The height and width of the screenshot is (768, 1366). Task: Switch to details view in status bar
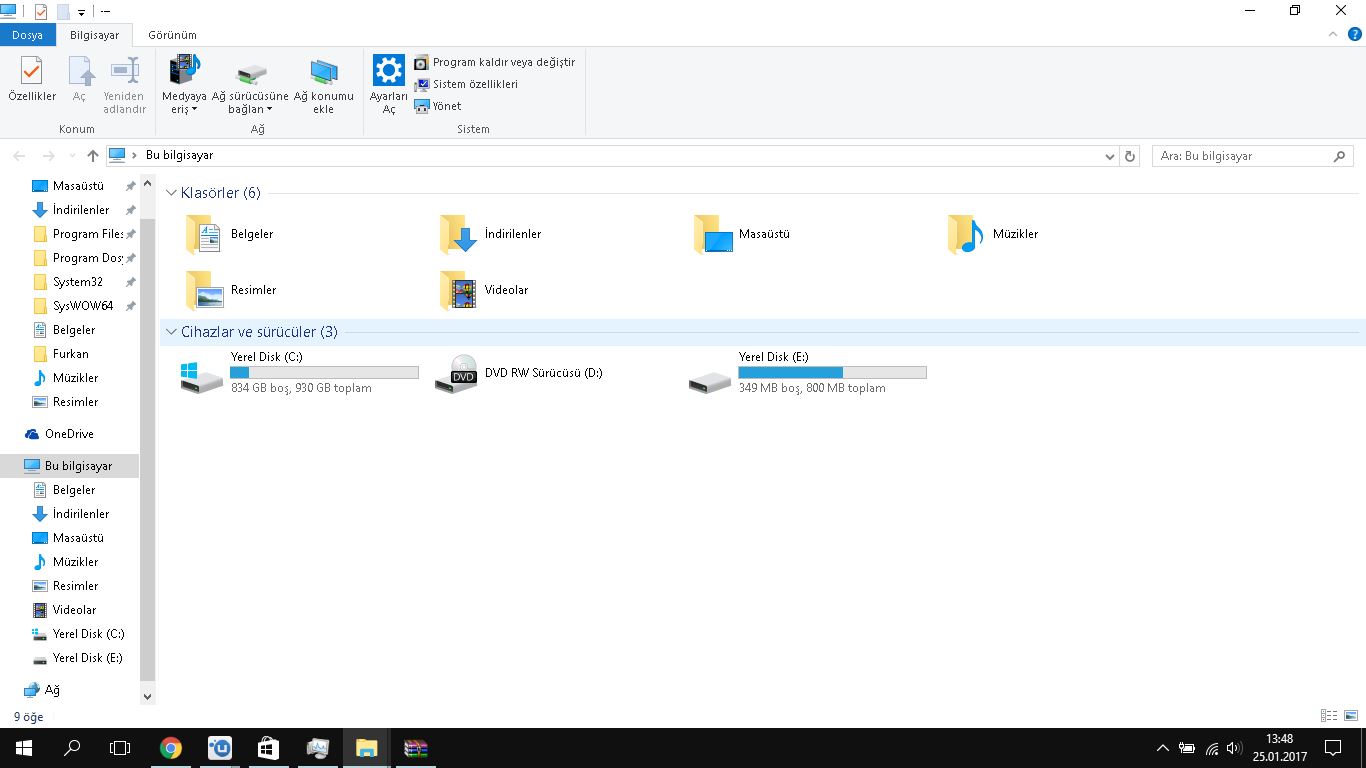click(1329, 716)
